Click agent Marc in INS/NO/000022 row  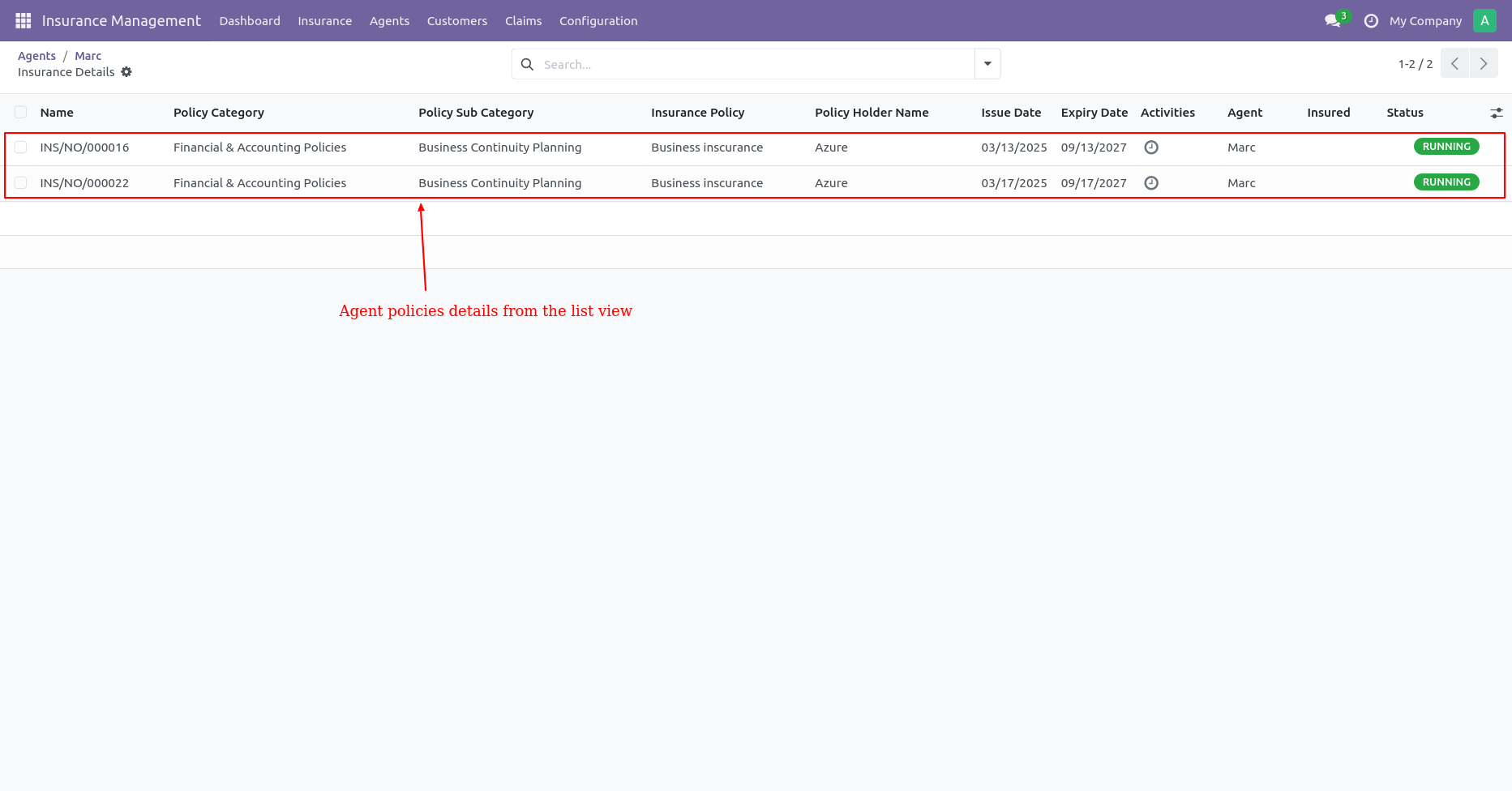point(1241,183)
